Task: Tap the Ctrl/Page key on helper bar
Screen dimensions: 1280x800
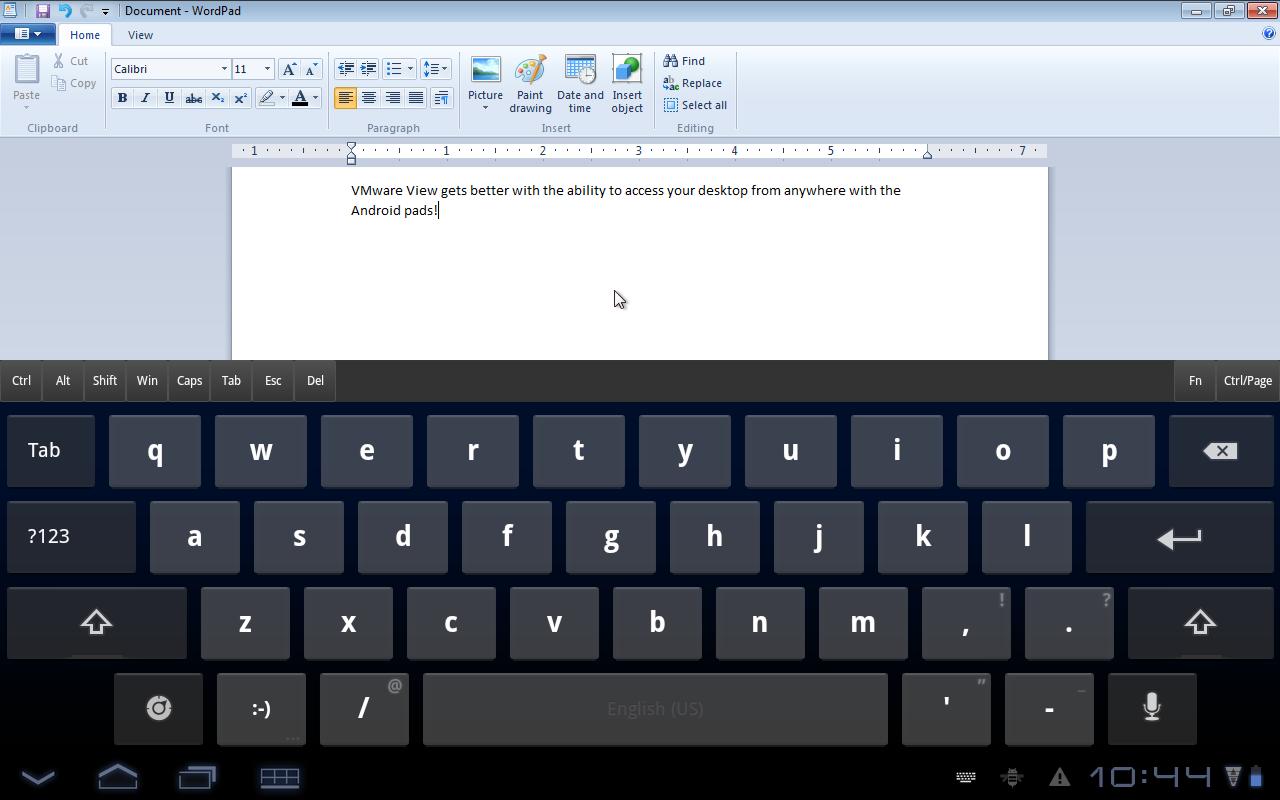Action: coord(1248,381)
